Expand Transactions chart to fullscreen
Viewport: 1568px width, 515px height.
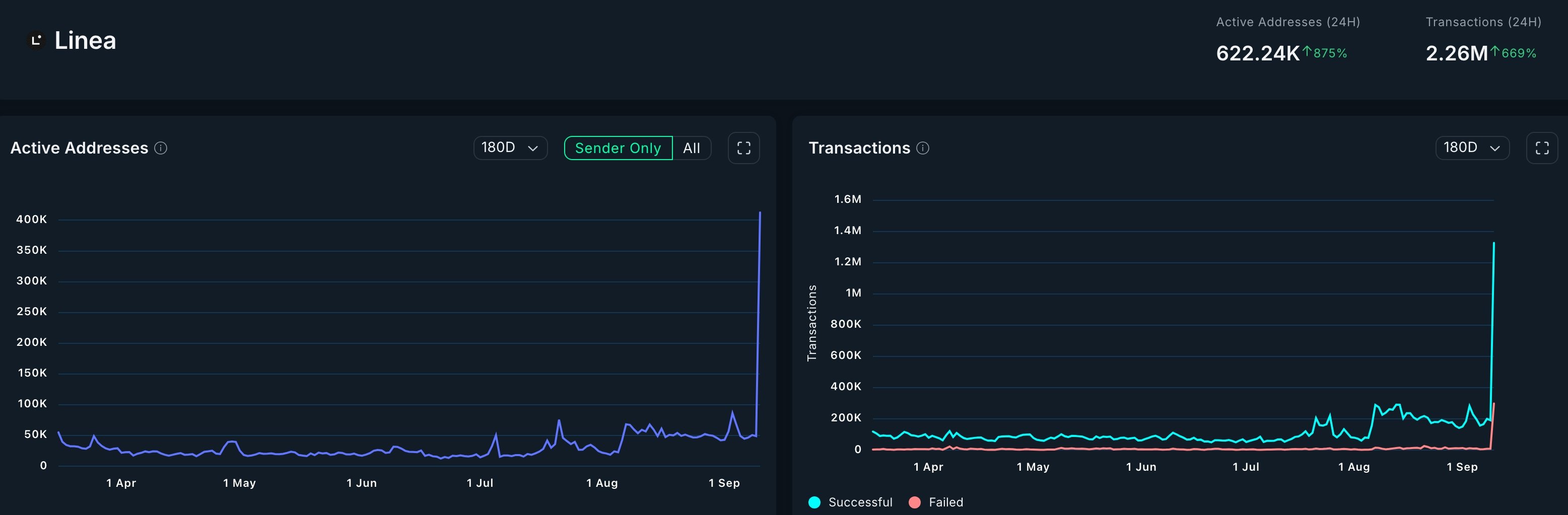click(1542, 148)
